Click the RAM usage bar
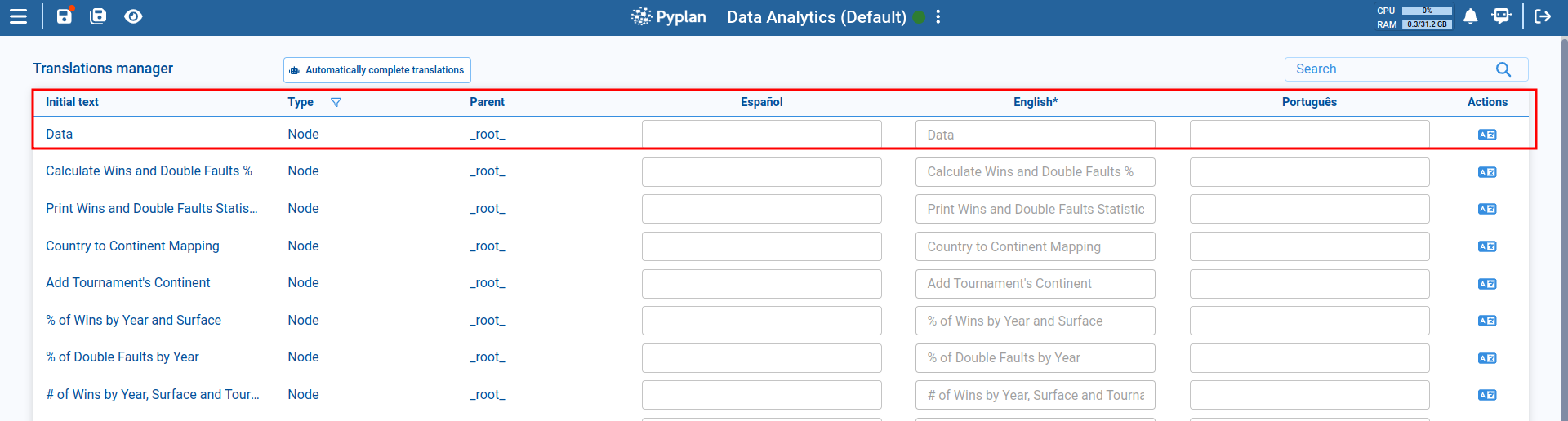 point(1427,24)
